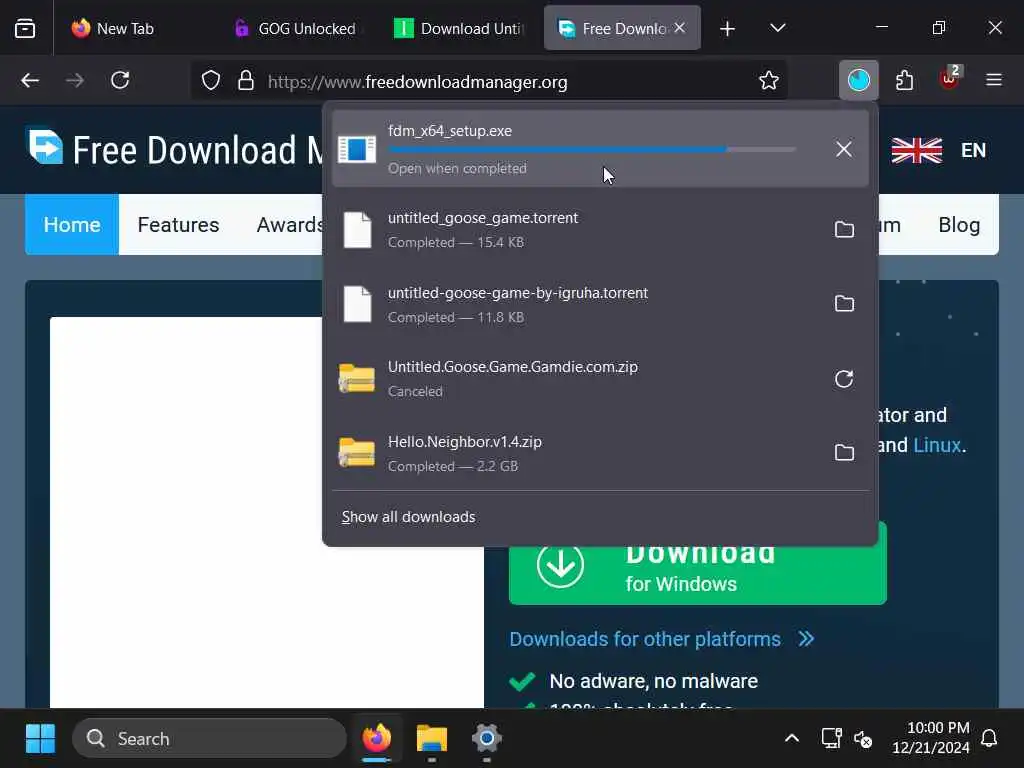Show untitled_goose_game.torrent in folder

[x=844, y=229]
